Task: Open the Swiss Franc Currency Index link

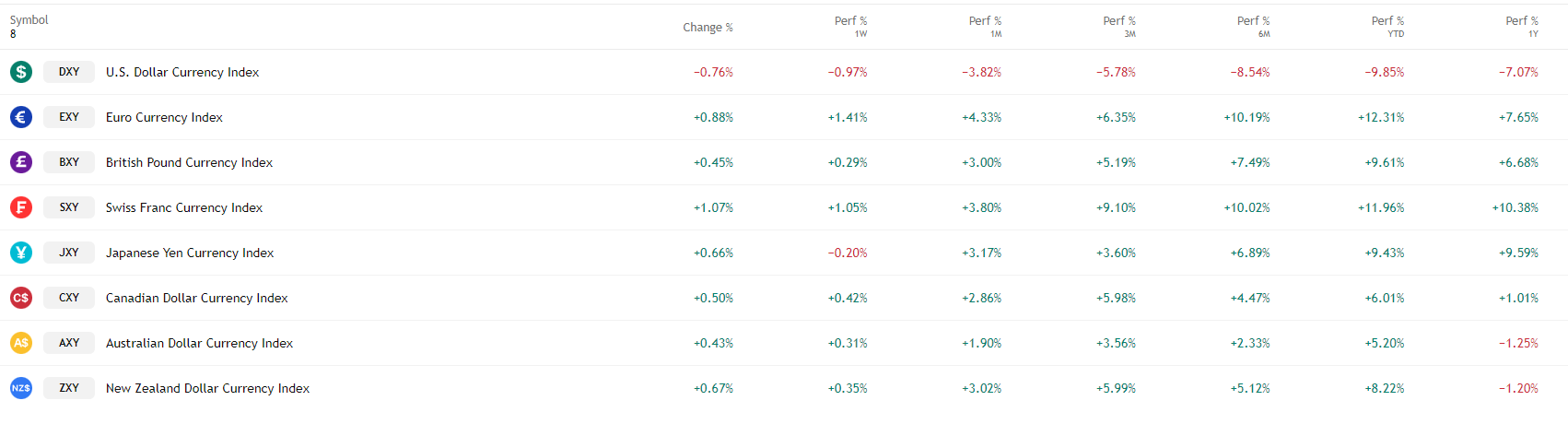Action: [x=184, y=207]
